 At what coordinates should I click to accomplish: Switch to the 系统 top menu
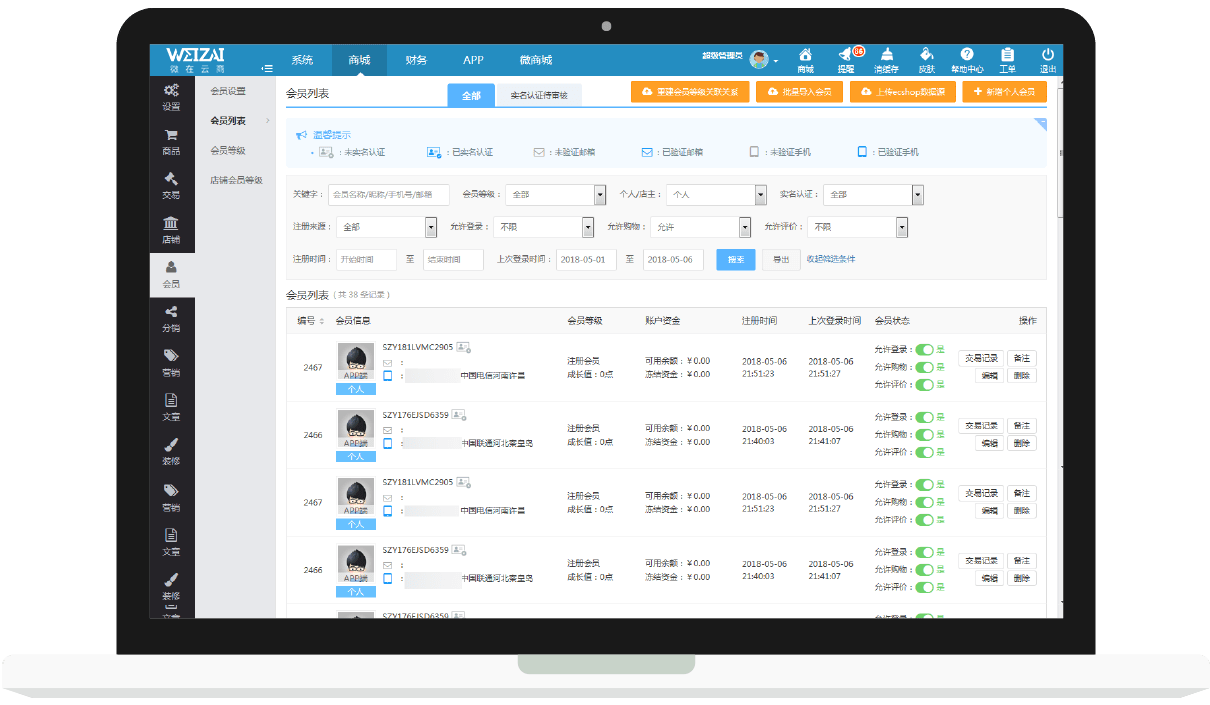302,60
